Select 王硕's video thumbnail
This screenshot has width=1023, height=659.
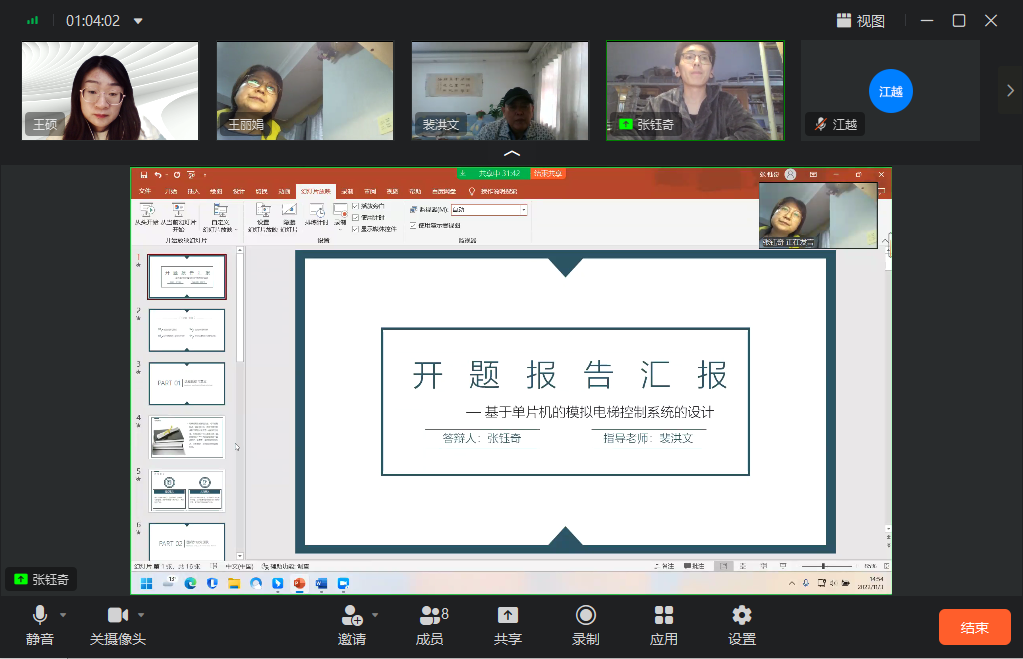click(110, 90)
